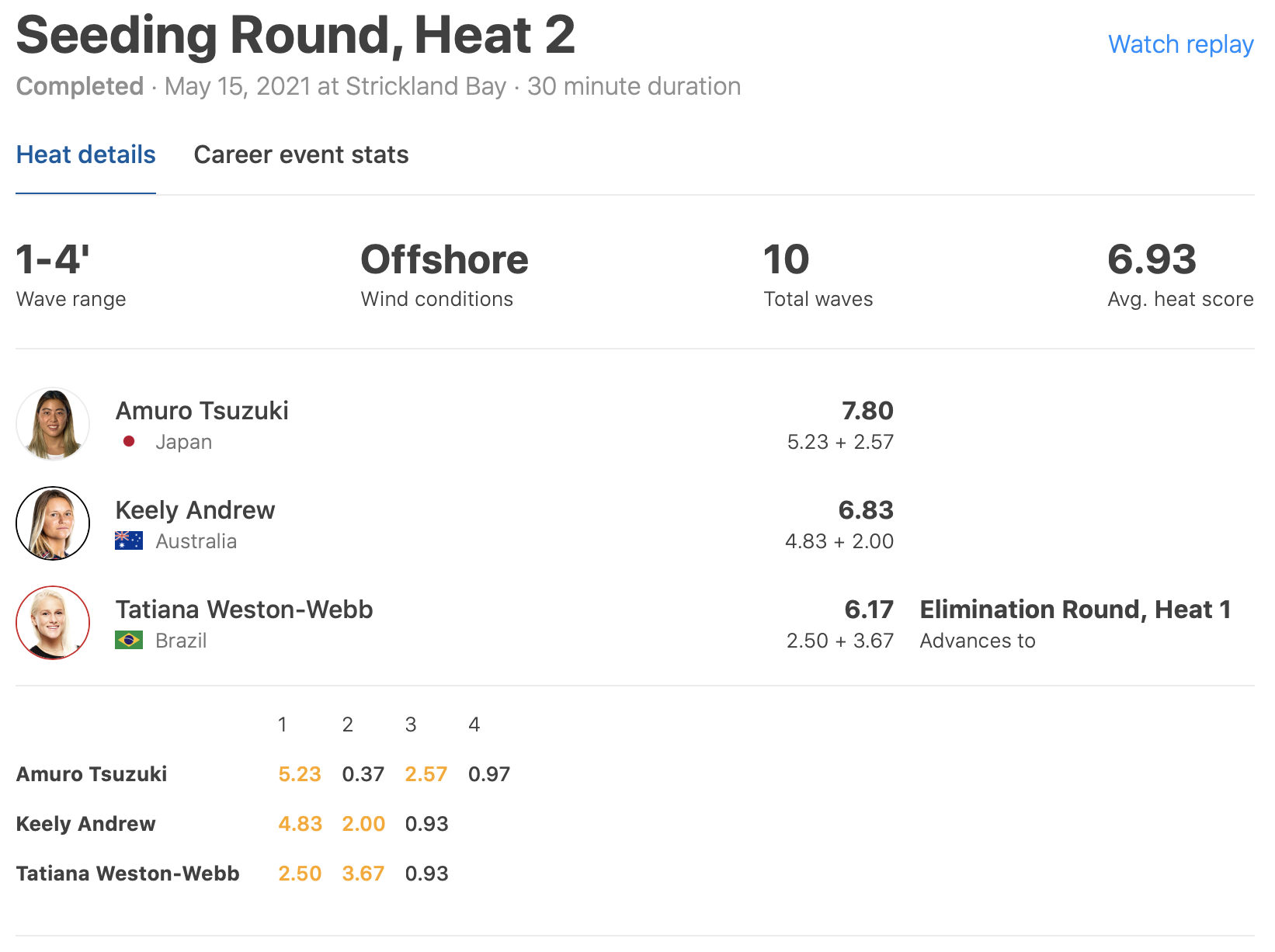Click Tatiana Weston-Webb's profile photo
1275x952 pixels.
click(53, 623)
